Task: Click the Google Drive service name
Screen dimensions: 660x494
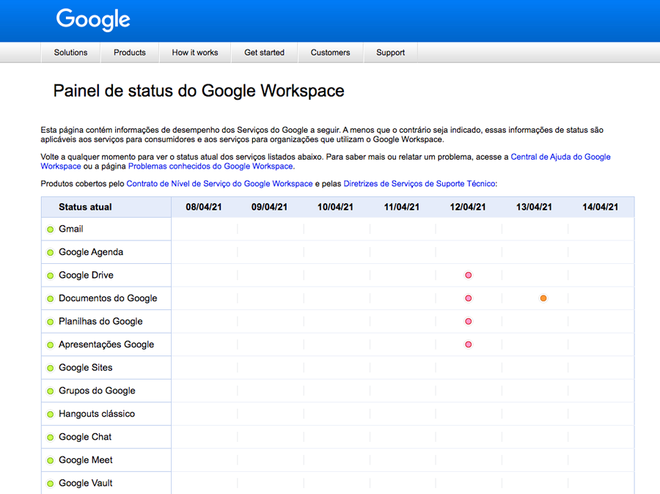Action: point(86,275)
